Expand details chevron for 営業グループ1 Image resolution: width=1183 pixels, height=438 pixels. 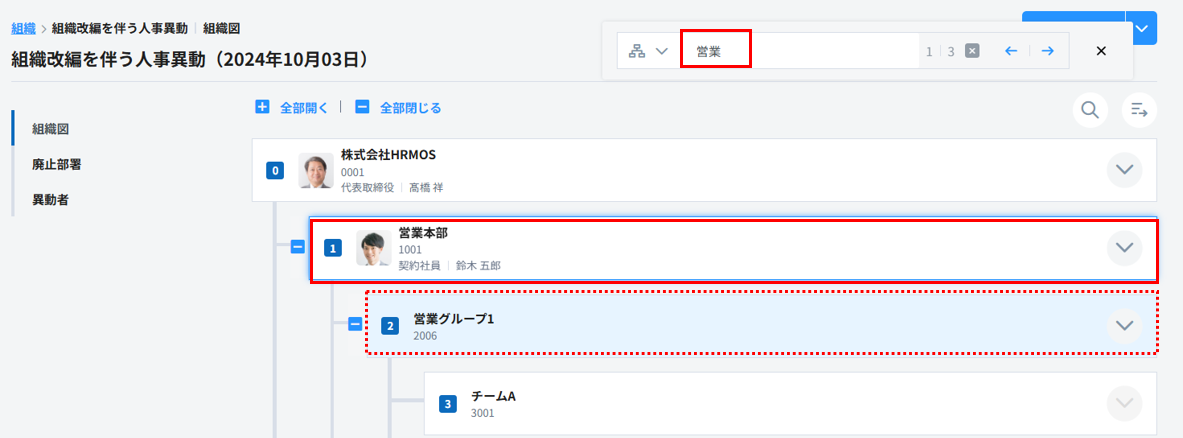[1125, 325]
